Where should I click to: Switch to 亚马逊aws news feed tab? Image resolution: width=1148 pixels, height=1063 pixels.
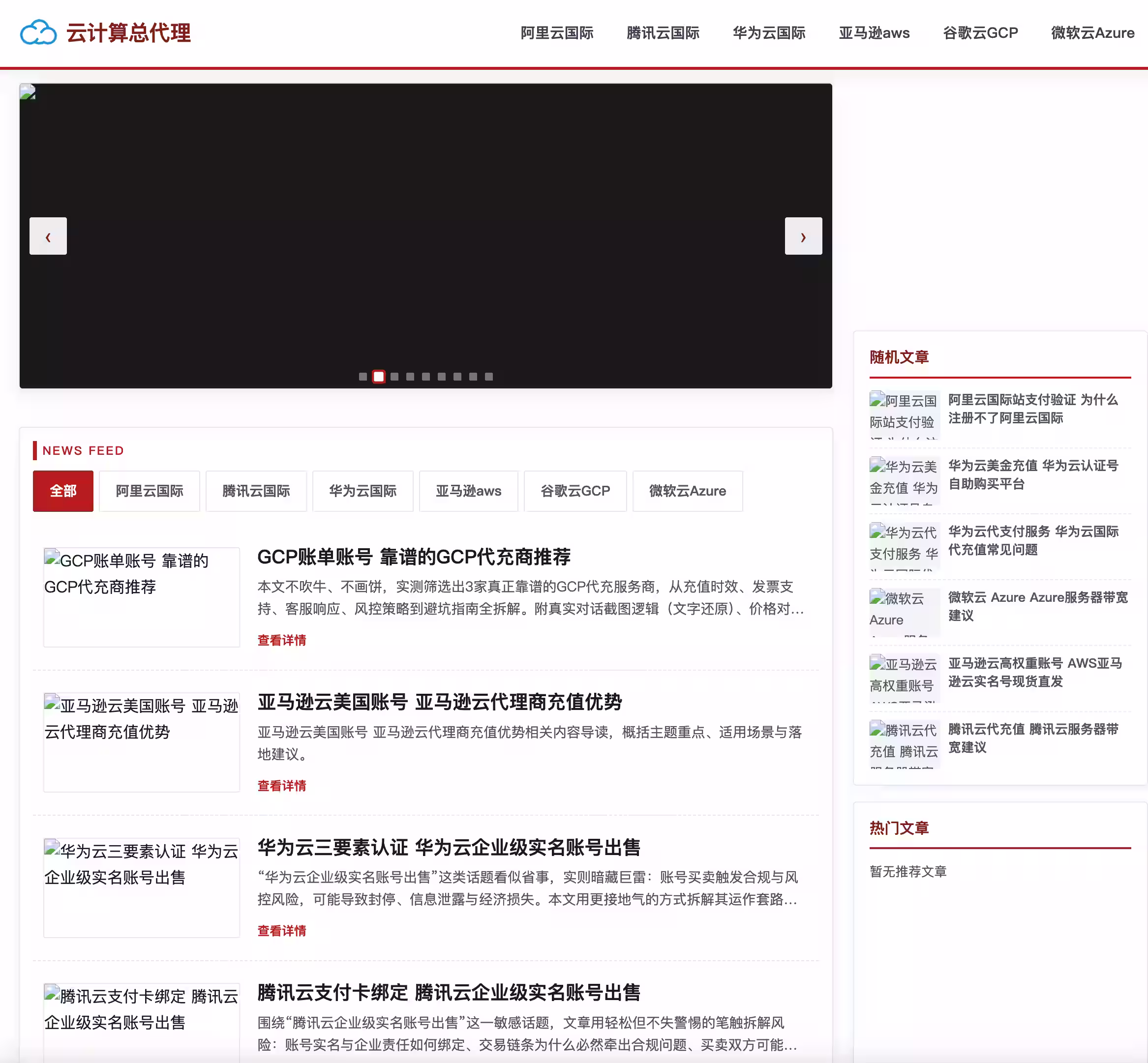(468, 491)
